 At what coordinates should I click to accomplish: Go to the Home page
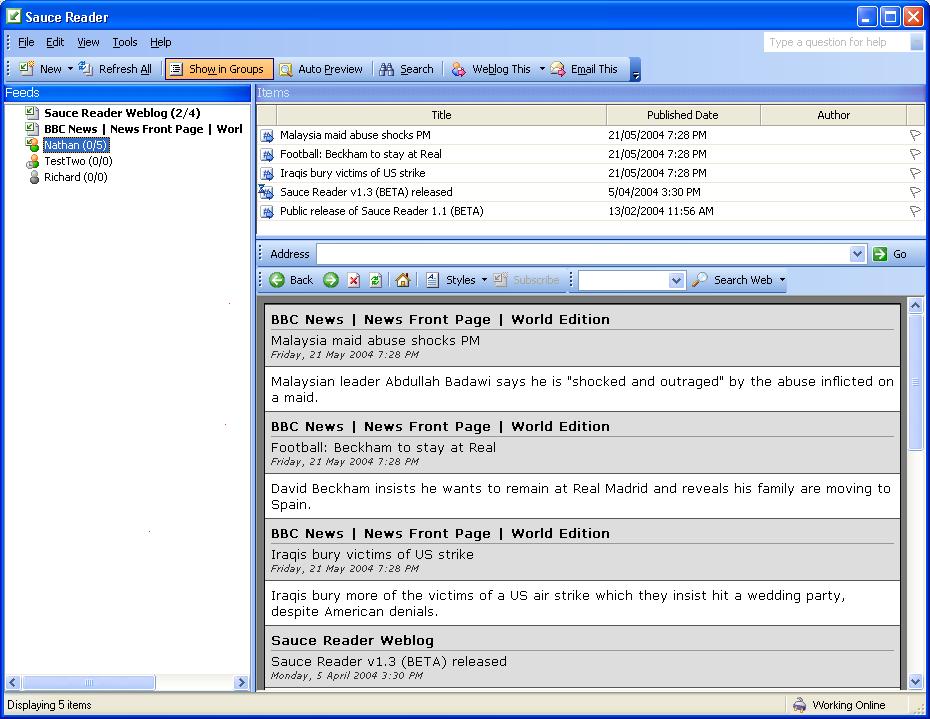click(403, 280)
